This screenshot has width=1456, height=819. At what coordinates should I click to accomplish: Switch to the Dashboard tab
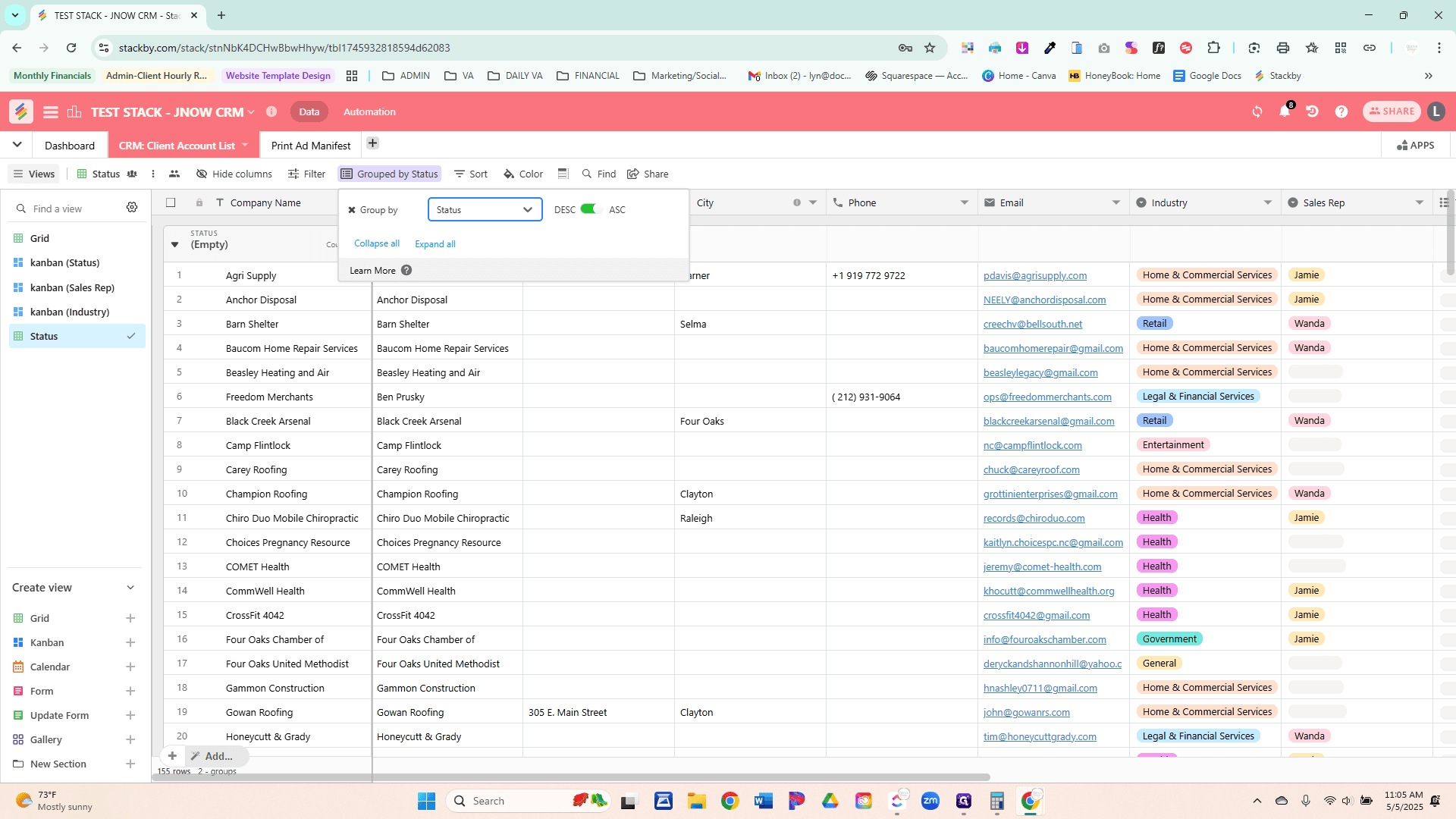(70, 146)
